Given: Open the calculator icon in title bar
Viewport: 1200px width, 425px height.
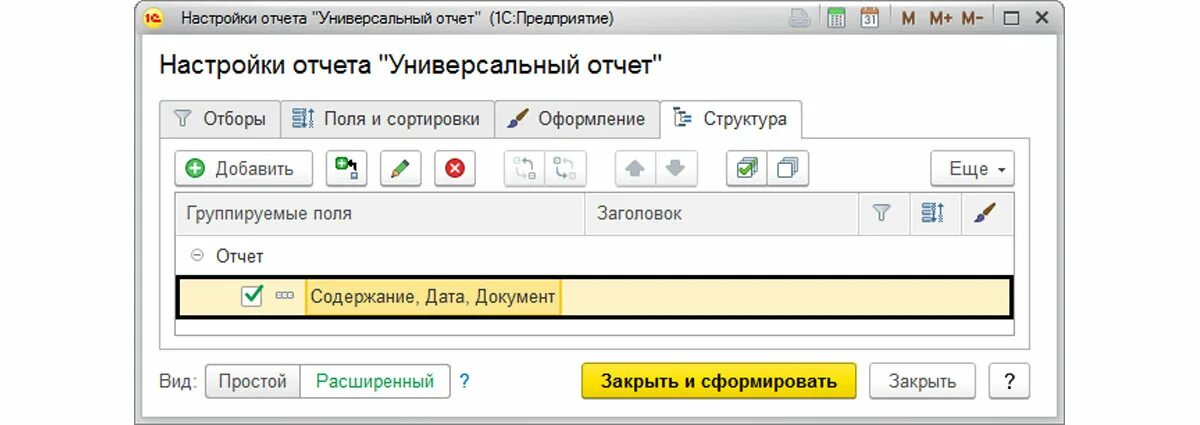Looking at the screenshot, I should pos(837,18).
